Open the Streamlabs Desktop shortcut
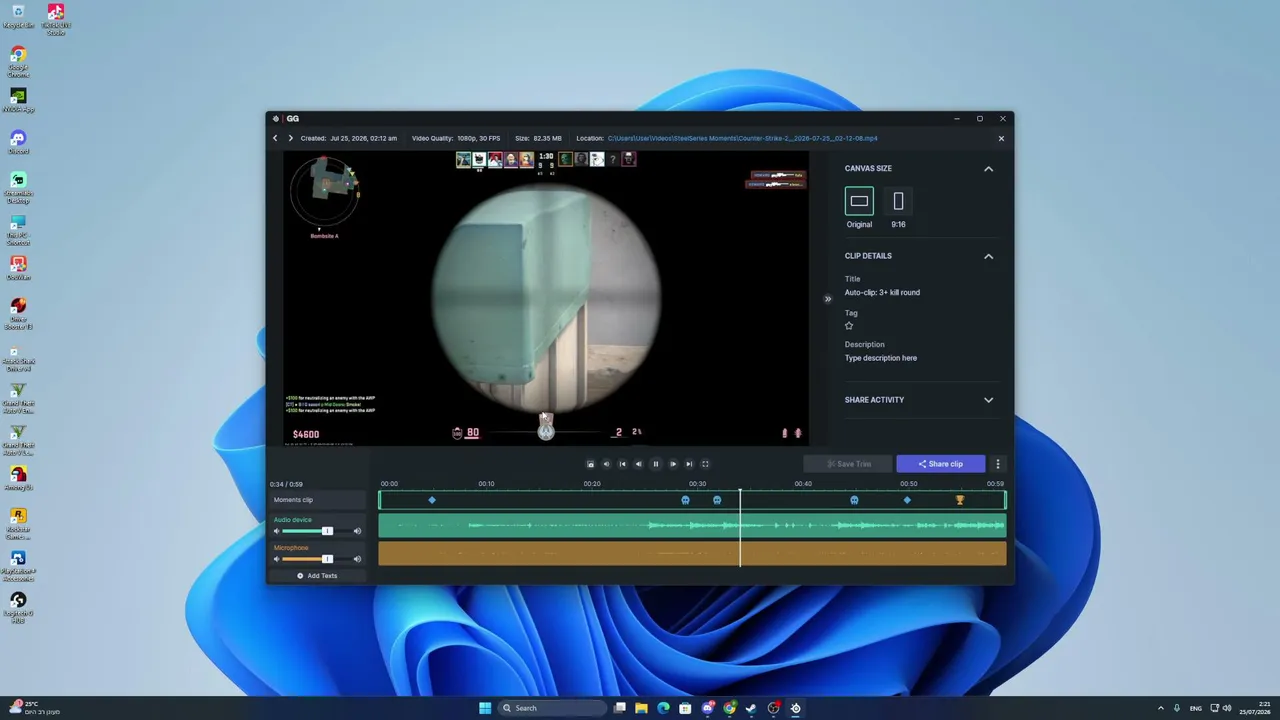Screen dimensions: 1280x720 click(x=18, y=187)
